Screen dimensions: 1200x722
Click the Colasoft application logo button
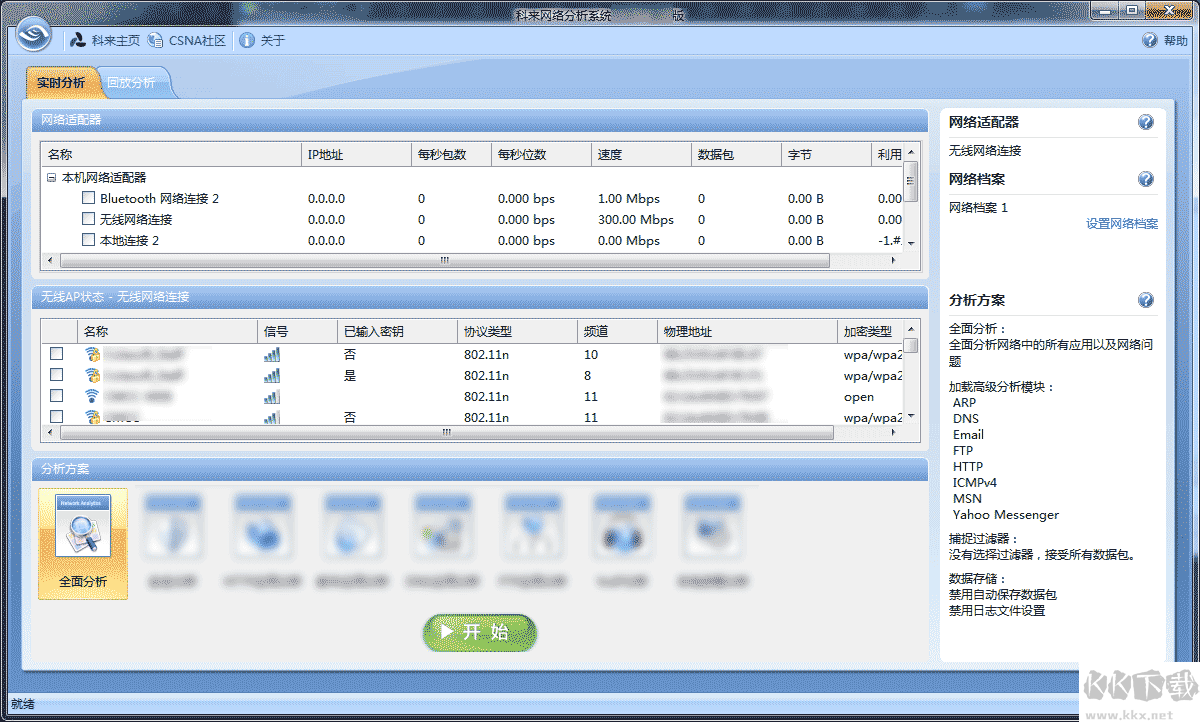[x=36, y=39]
